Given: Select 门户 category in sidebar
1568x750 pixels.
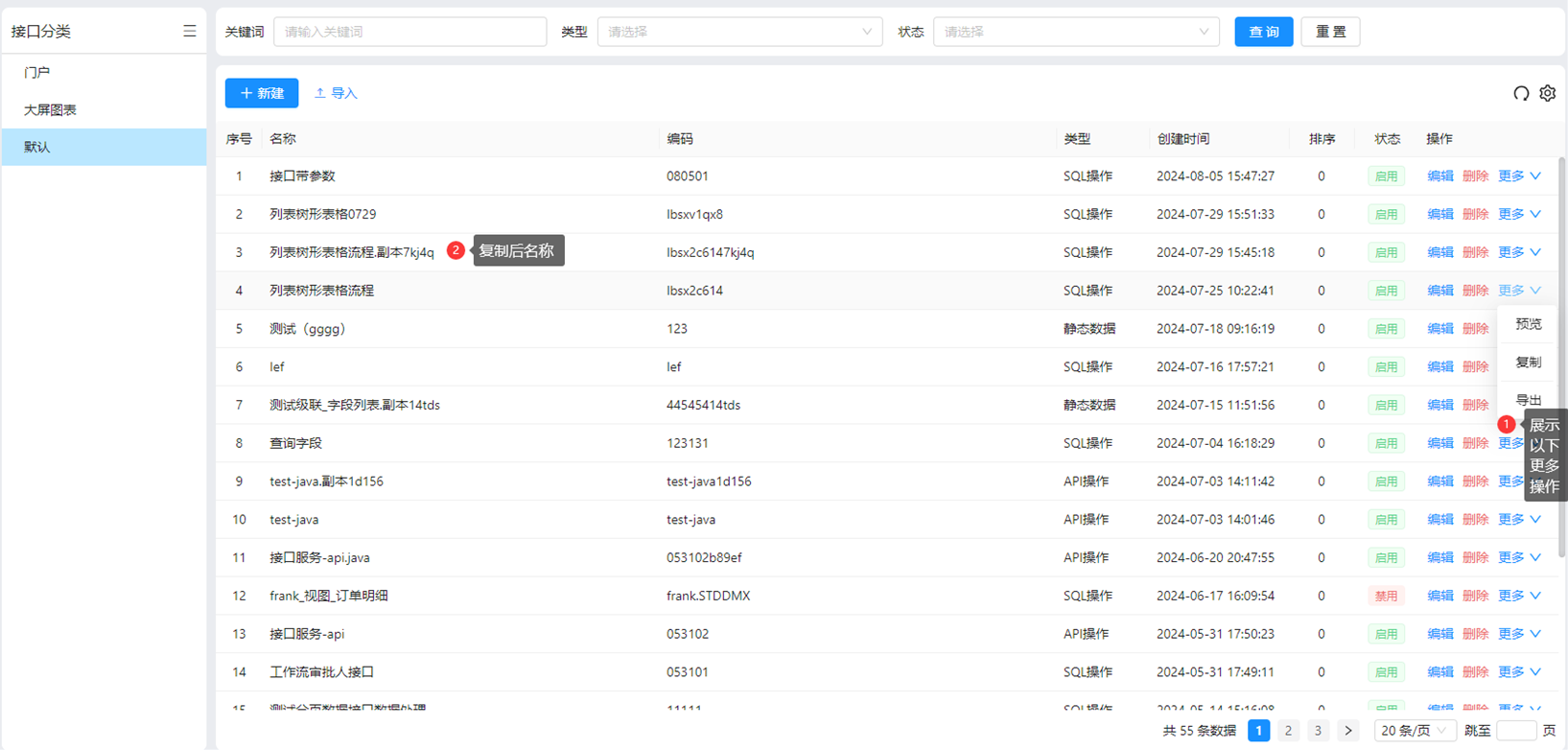Looking at the screenshot, I should (x=37, y=73).
